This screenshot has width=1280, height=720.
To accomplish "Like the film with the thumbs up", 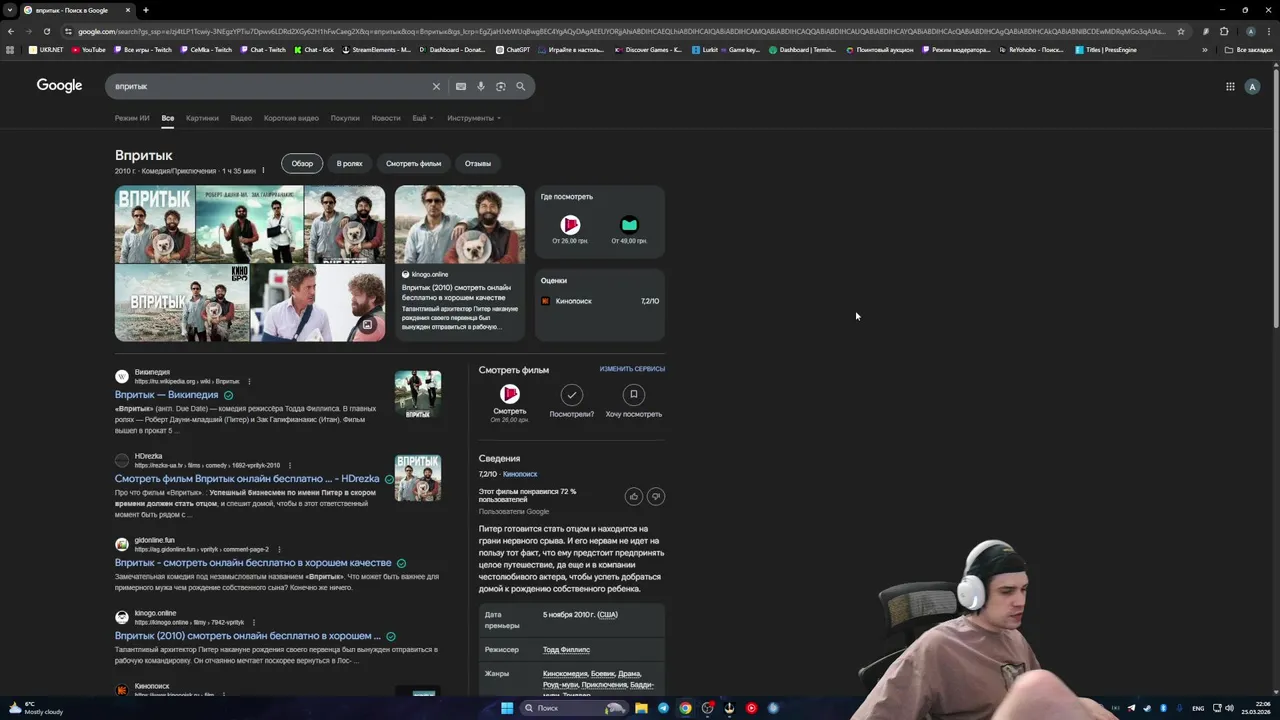I will pyautogui.click(x=633, y=496).
